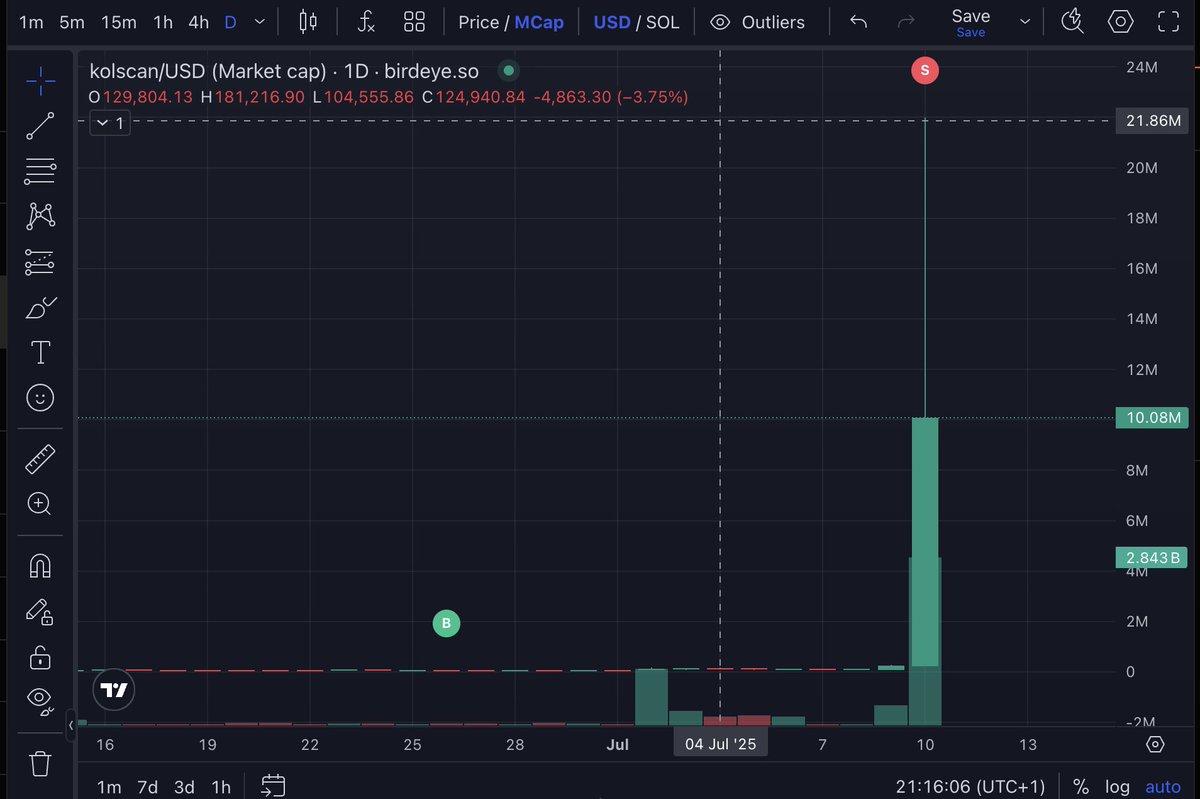Toggle Outliers visibility
1200x799 pixels.
757,22
